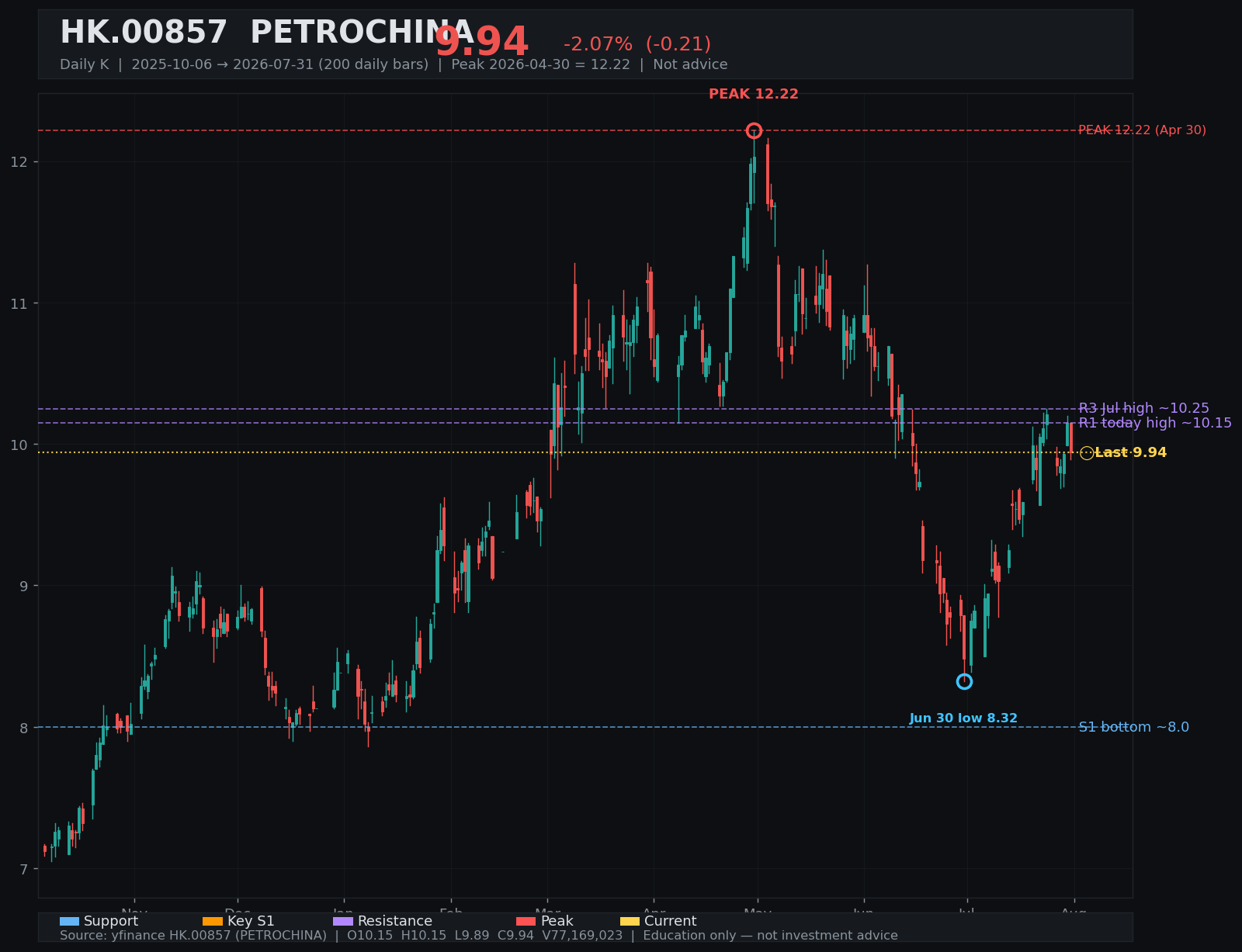
Task: Click the yellow circle marker beside Last 9.94
Action: 1087,453
